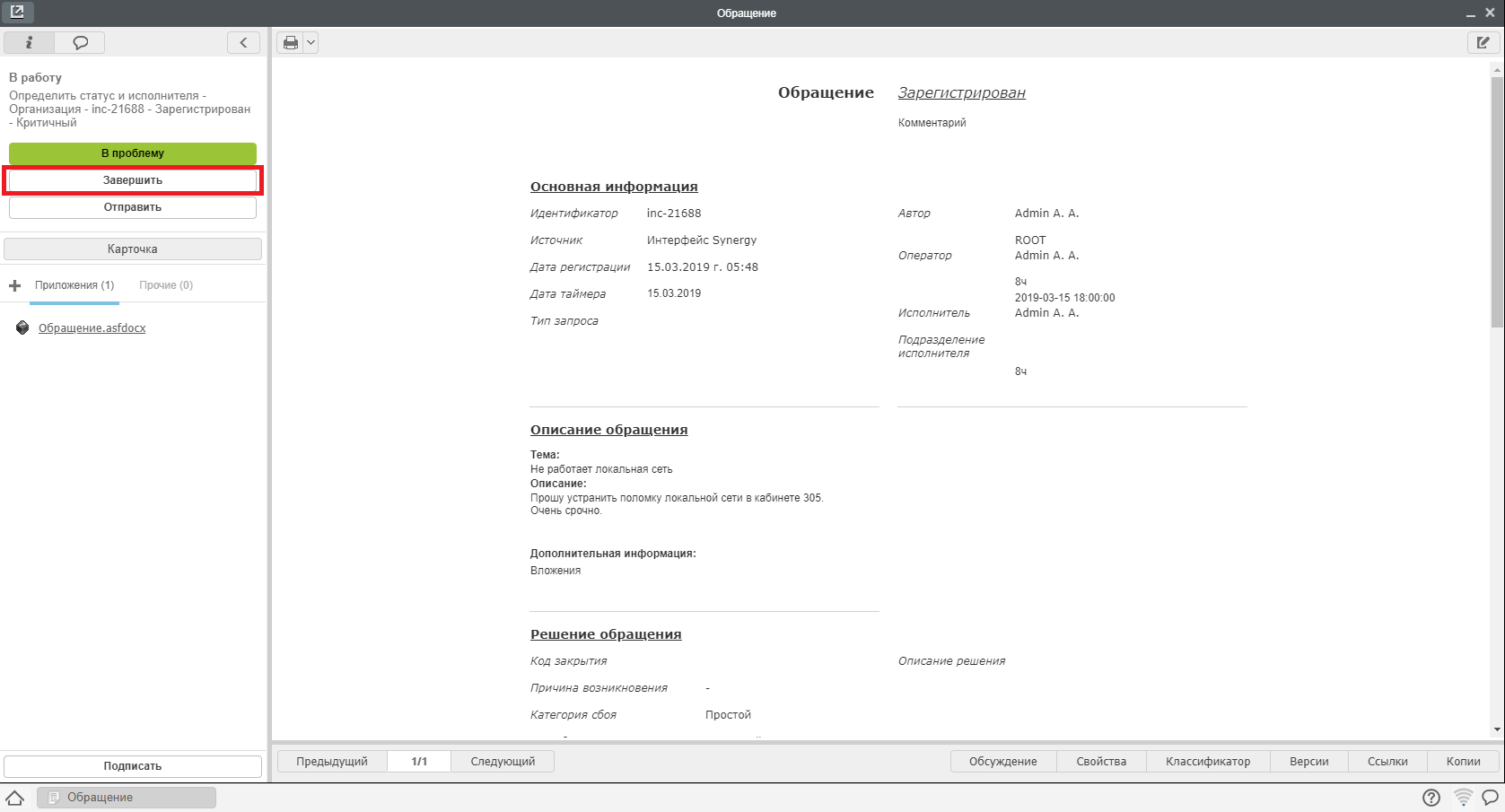Click the 'Основная информация' heading

pos(614,187)
